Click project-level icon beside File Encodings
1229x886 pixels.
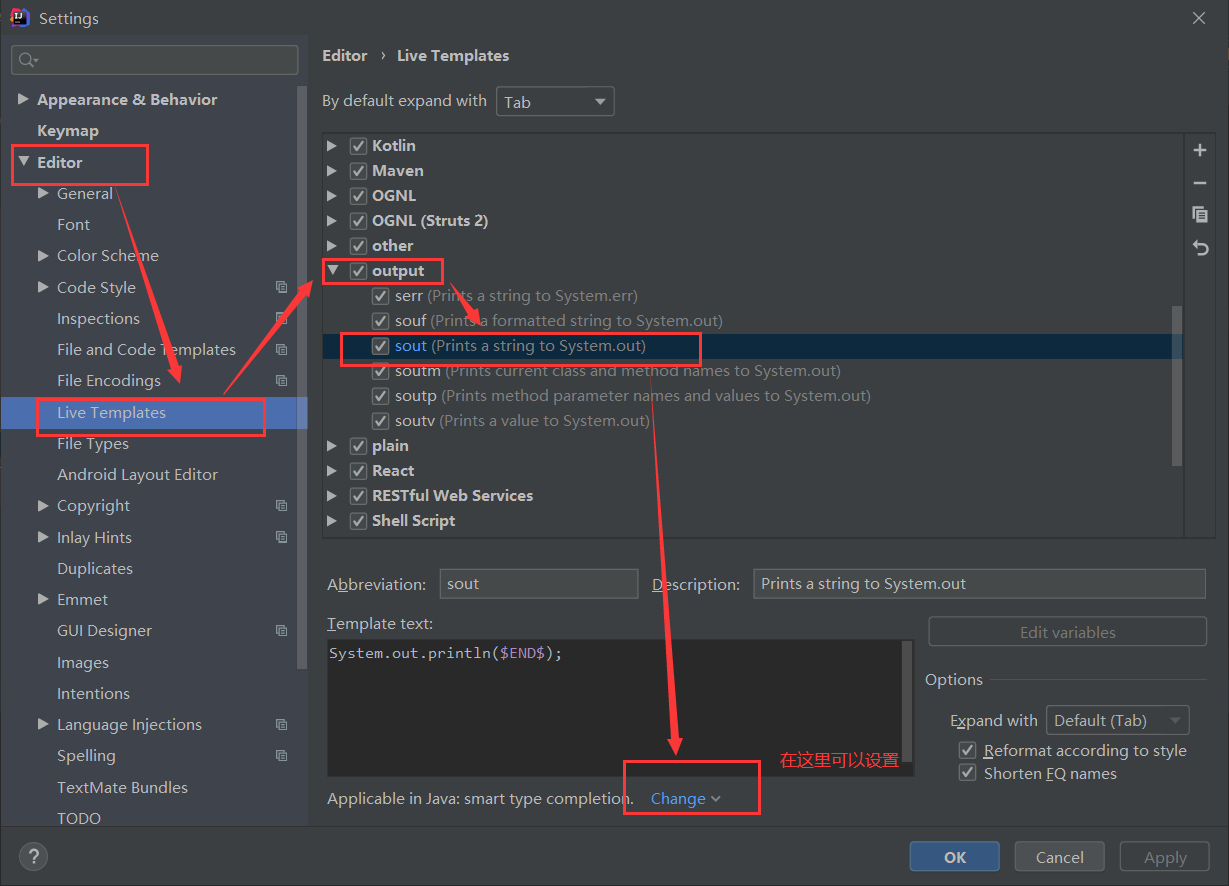tap(281, 380)
